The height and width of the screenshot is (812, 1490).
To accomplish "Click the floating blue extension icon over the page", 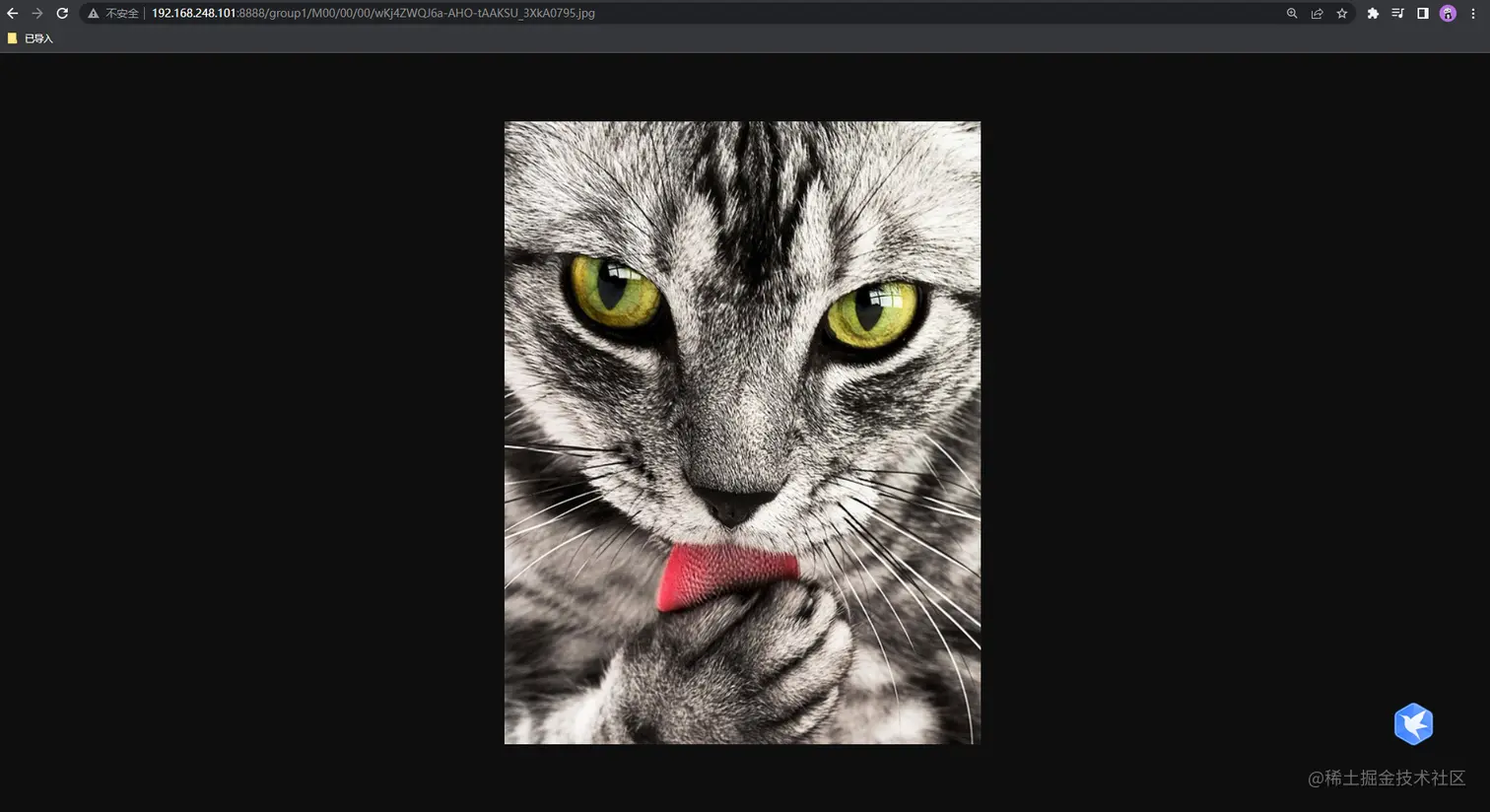I will pyautogui.click(x=1413, y=723).
